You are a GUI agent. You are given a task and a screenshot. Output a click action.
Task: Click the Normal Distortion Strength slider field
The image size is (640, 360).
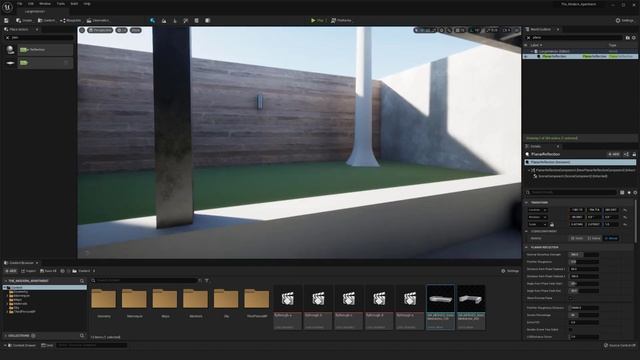pyautogui.click(x=584, y=255)
